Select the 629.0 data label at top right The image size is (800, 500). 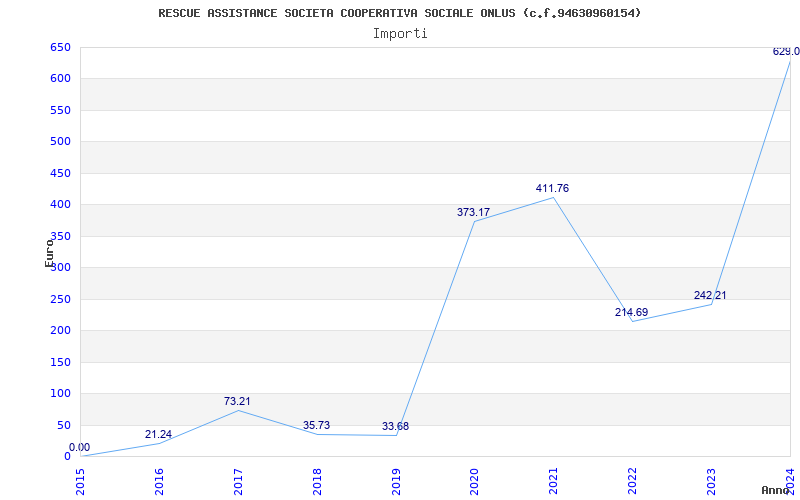point(786,51)
